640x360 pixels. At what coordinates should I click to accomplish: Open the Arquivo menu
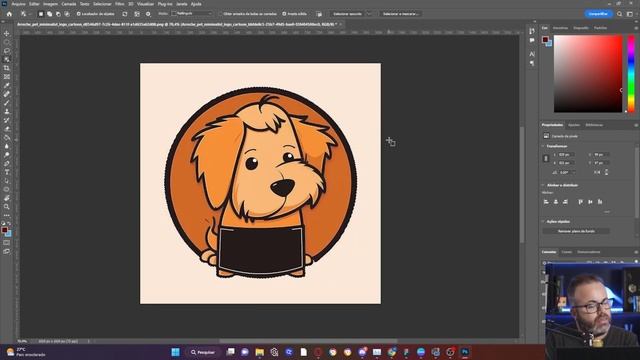pos(18,4)
